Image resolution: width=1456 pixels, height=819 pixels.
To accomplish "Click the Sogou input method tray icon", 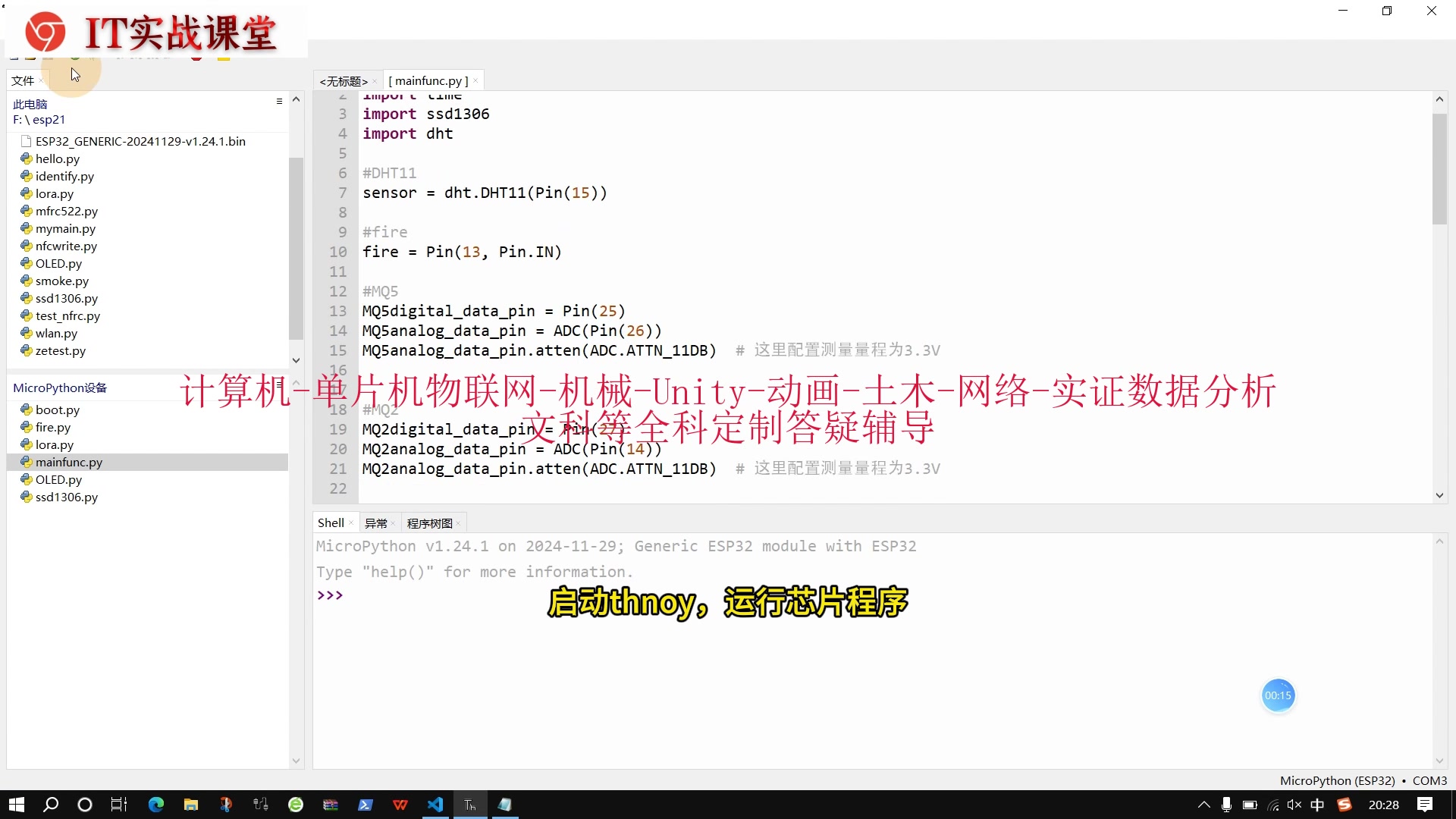I will pos(1345,805).
